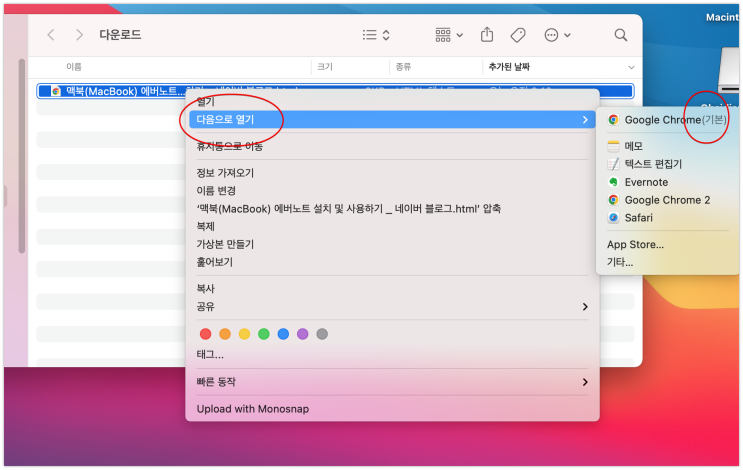Screen dimensions: 743x470
Task: Apply the orange tag color
Action: click(x=225, y=334)
